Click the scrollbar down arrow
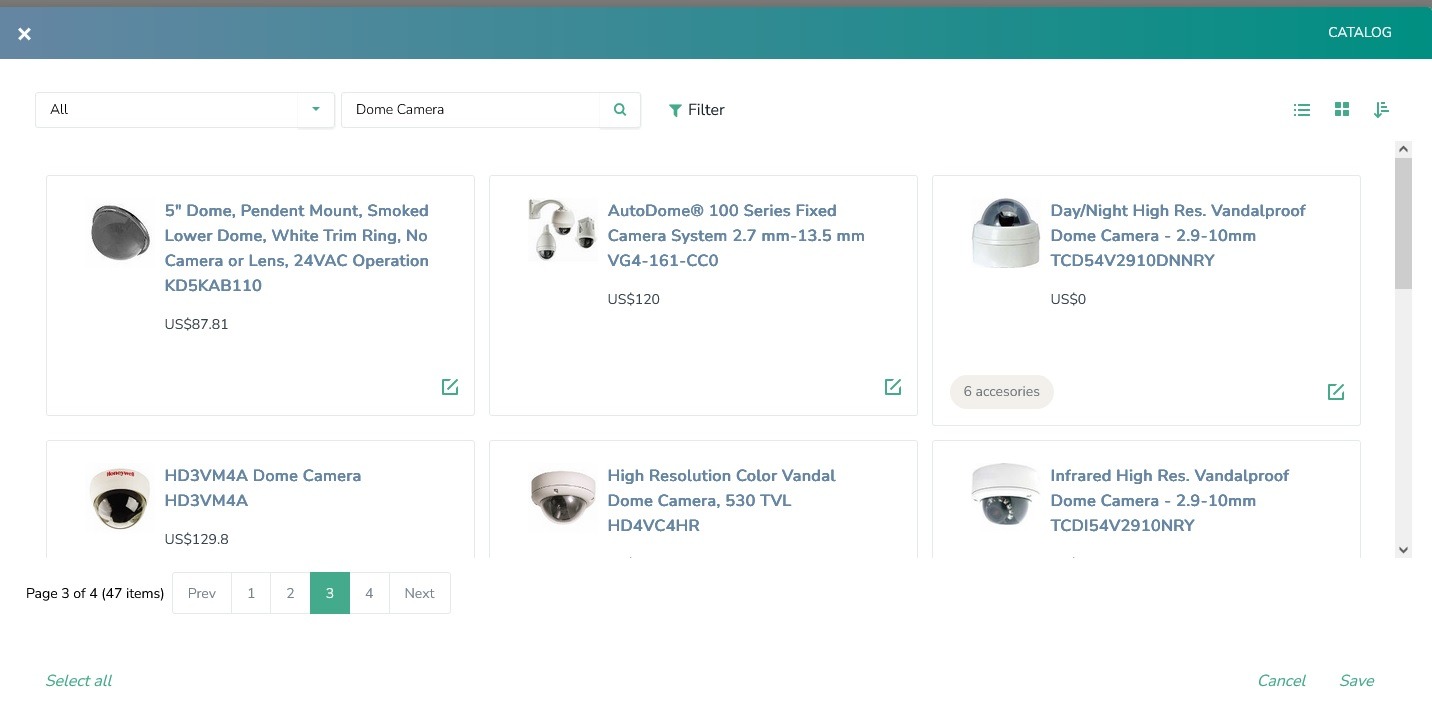Image resolution: width=1432 pixels, height=713 pixels. coord(1403,550)
